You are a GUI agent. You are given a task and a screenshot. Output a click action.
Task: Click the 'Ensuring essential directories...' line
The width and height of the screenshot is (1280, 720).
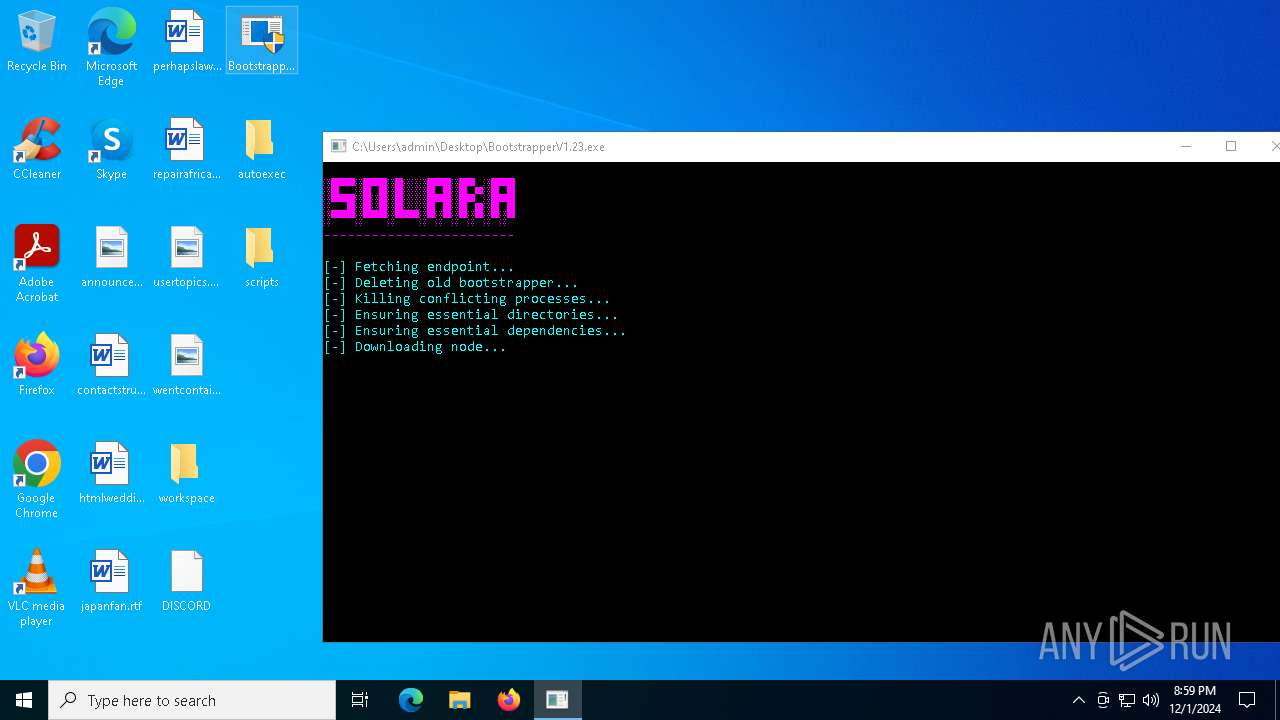(x=471, y=315)
